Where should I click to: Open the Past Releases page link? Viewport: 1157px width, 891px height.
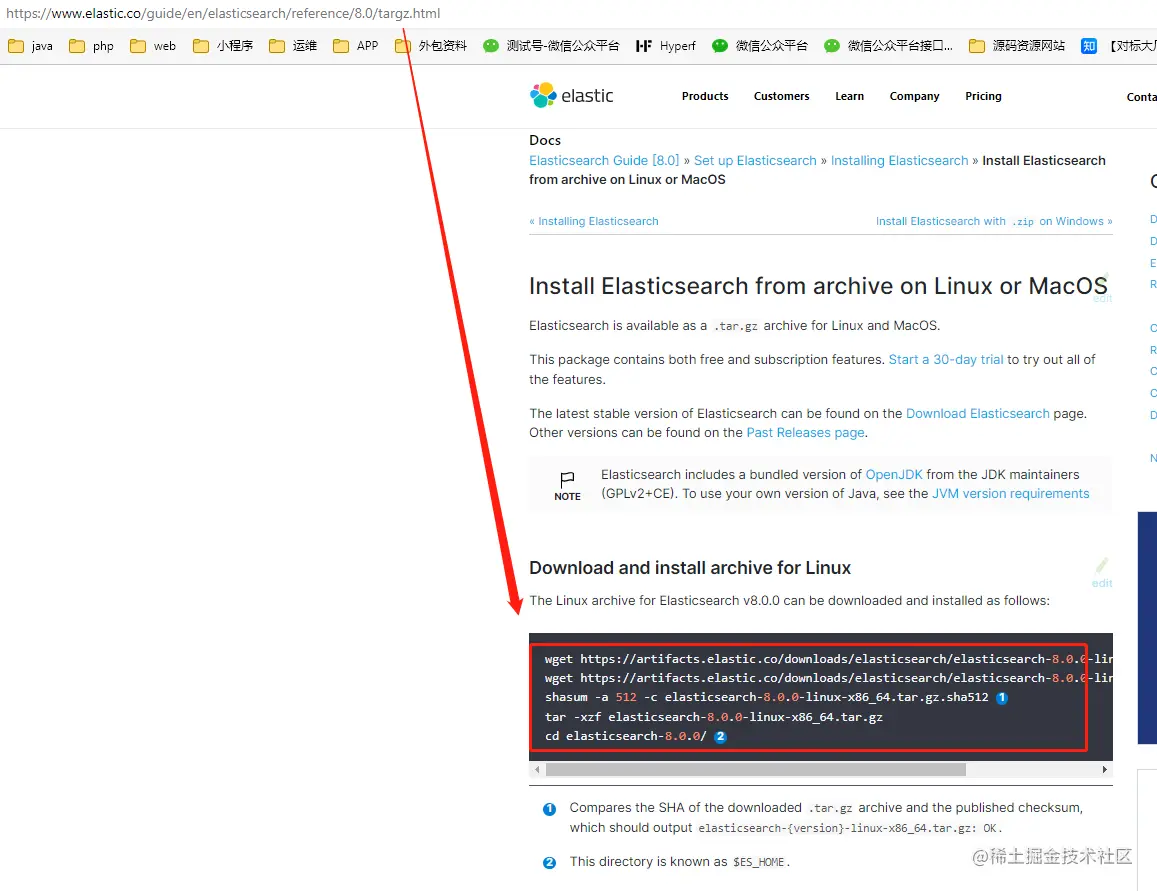click(x=805, y=433)
